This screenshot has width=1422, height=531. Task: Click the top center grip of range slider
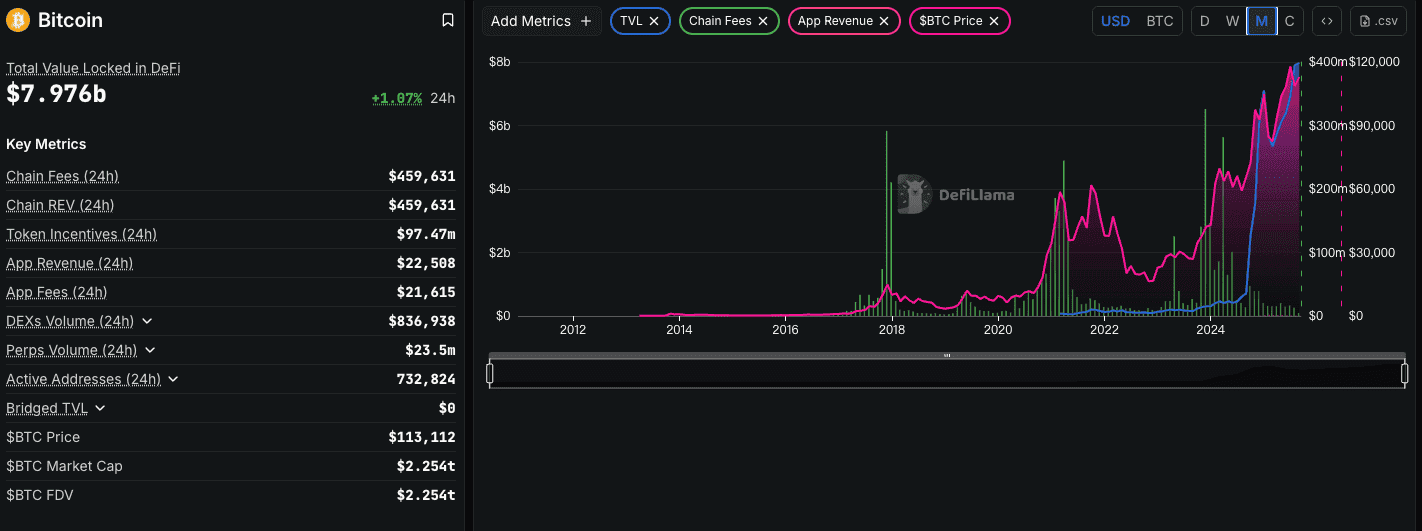(947, 355)
